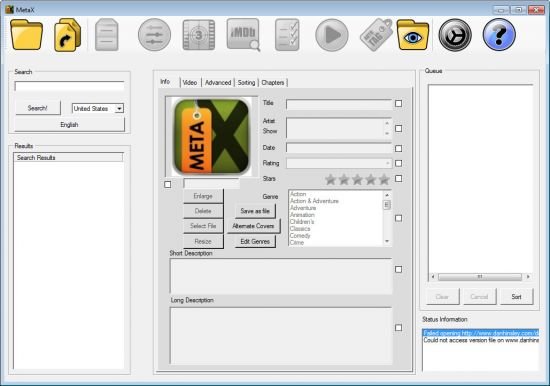Click the Enlarge cover button
The width and height of the screenshot is (550, 386).
pyautogui.click(x=203, y=196)
